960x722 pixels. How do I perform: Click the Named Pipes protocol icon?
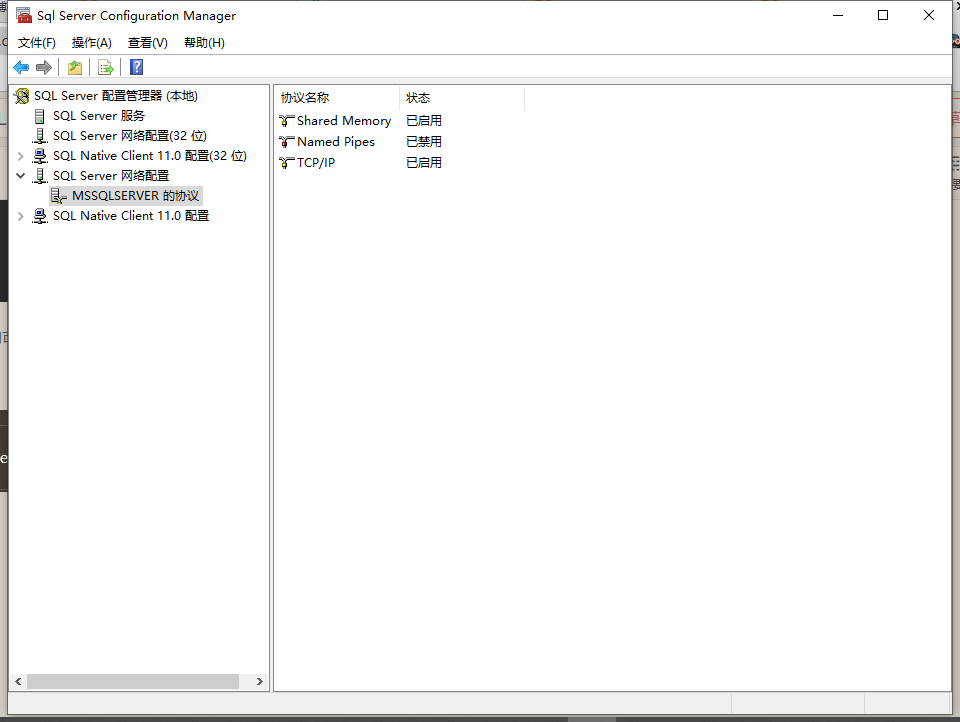pyautogui.click(x=287, y=141)
